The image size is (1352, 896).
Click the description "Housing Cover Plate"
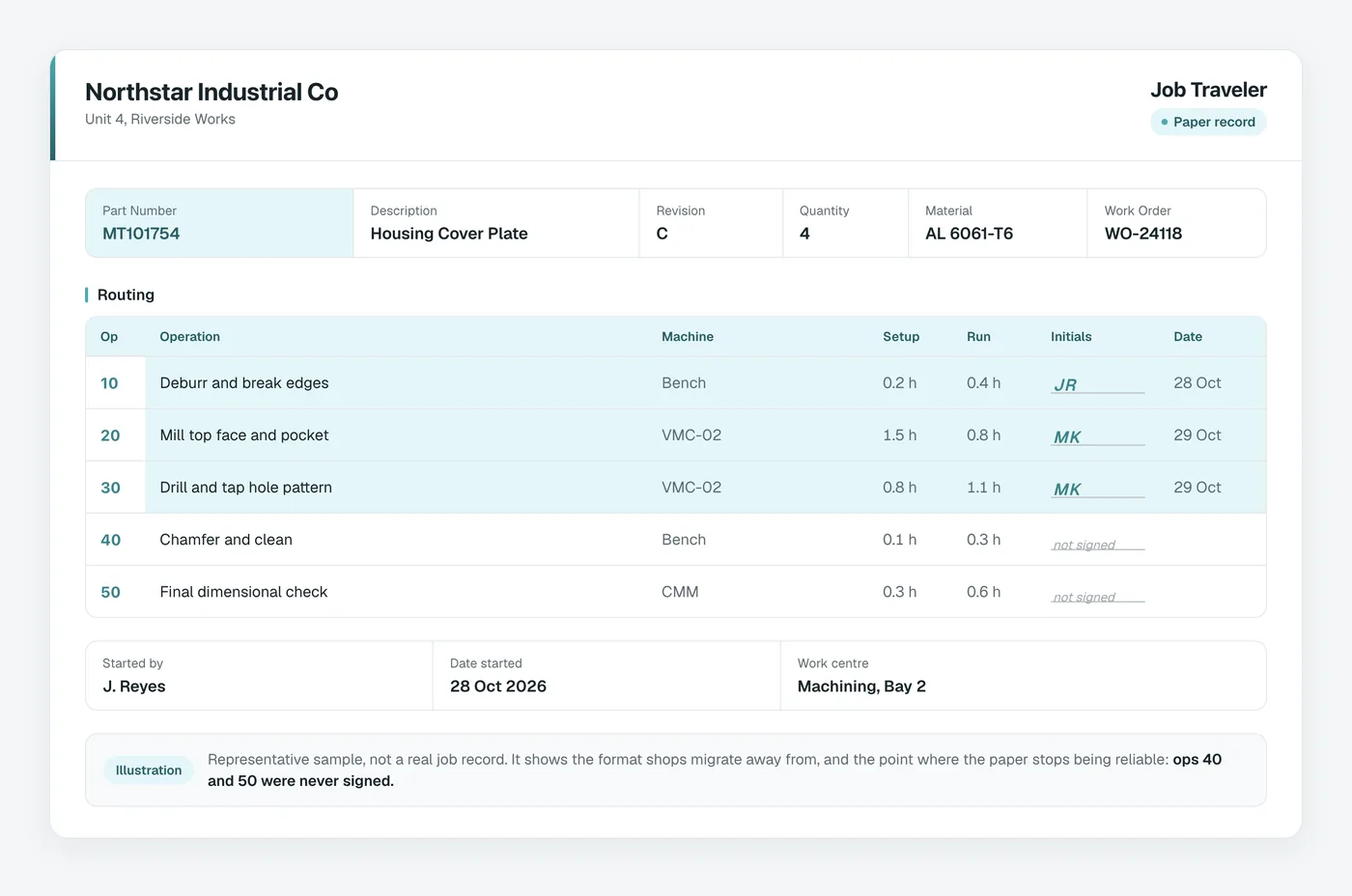pyautogui.click(x=449, y=234)
